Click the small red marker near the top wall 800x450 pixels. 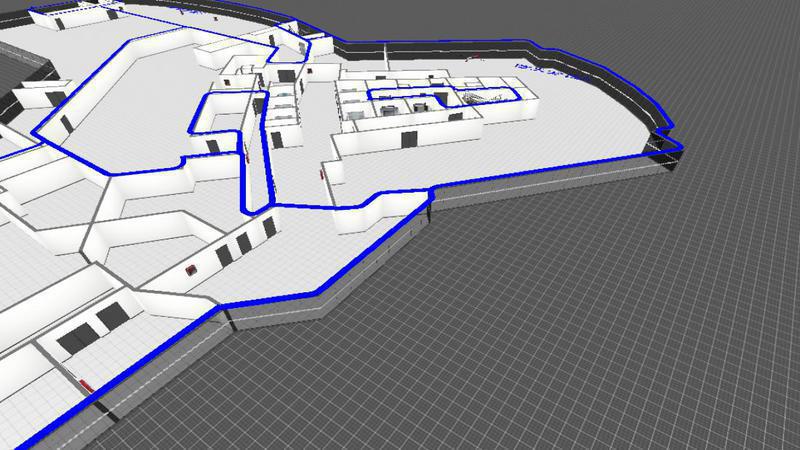pos(478,57)
